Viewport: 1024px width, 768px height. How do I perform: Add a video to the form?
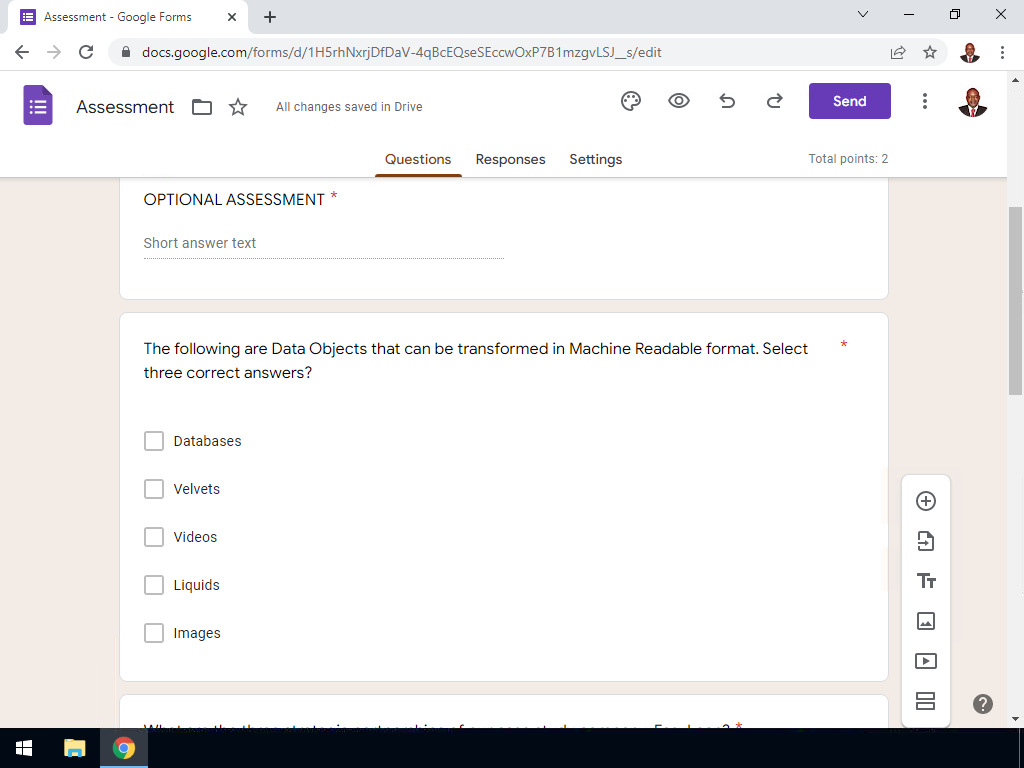coord(925,661)
